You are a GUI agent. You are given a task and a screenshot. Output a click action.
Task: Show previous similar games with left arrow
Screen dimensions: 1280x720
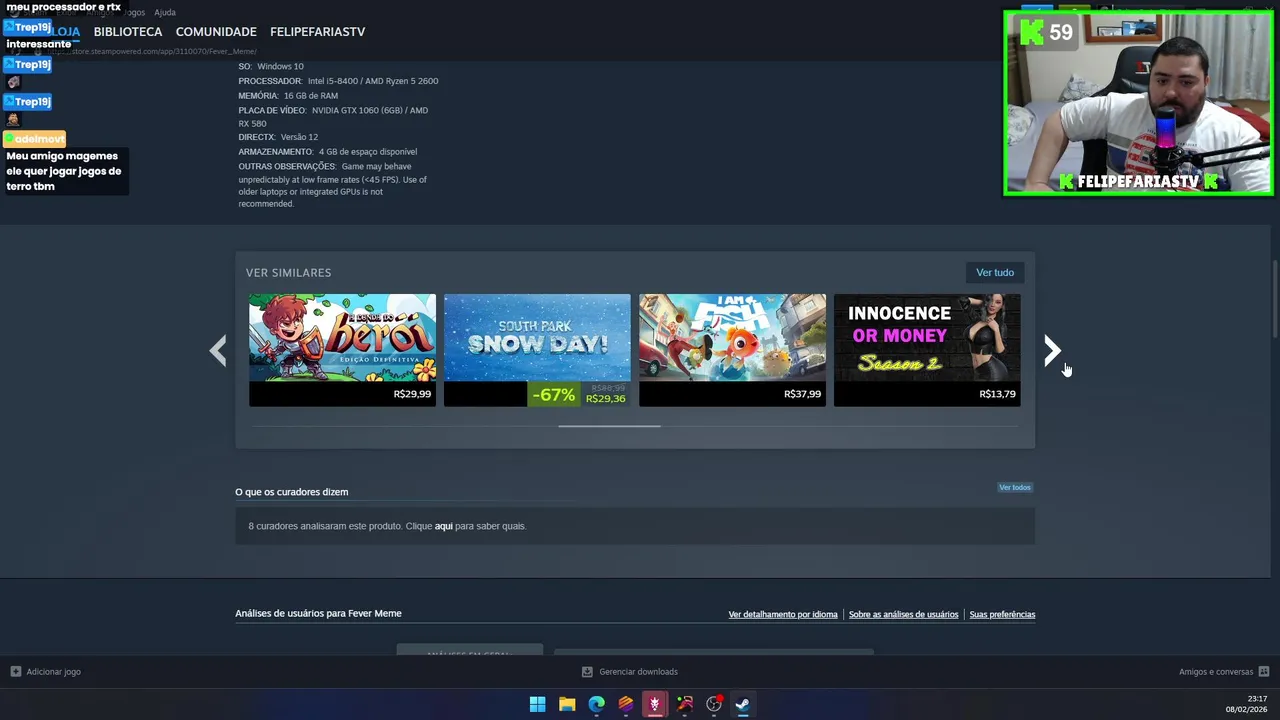pyautogui.click(x=218, y=350)
